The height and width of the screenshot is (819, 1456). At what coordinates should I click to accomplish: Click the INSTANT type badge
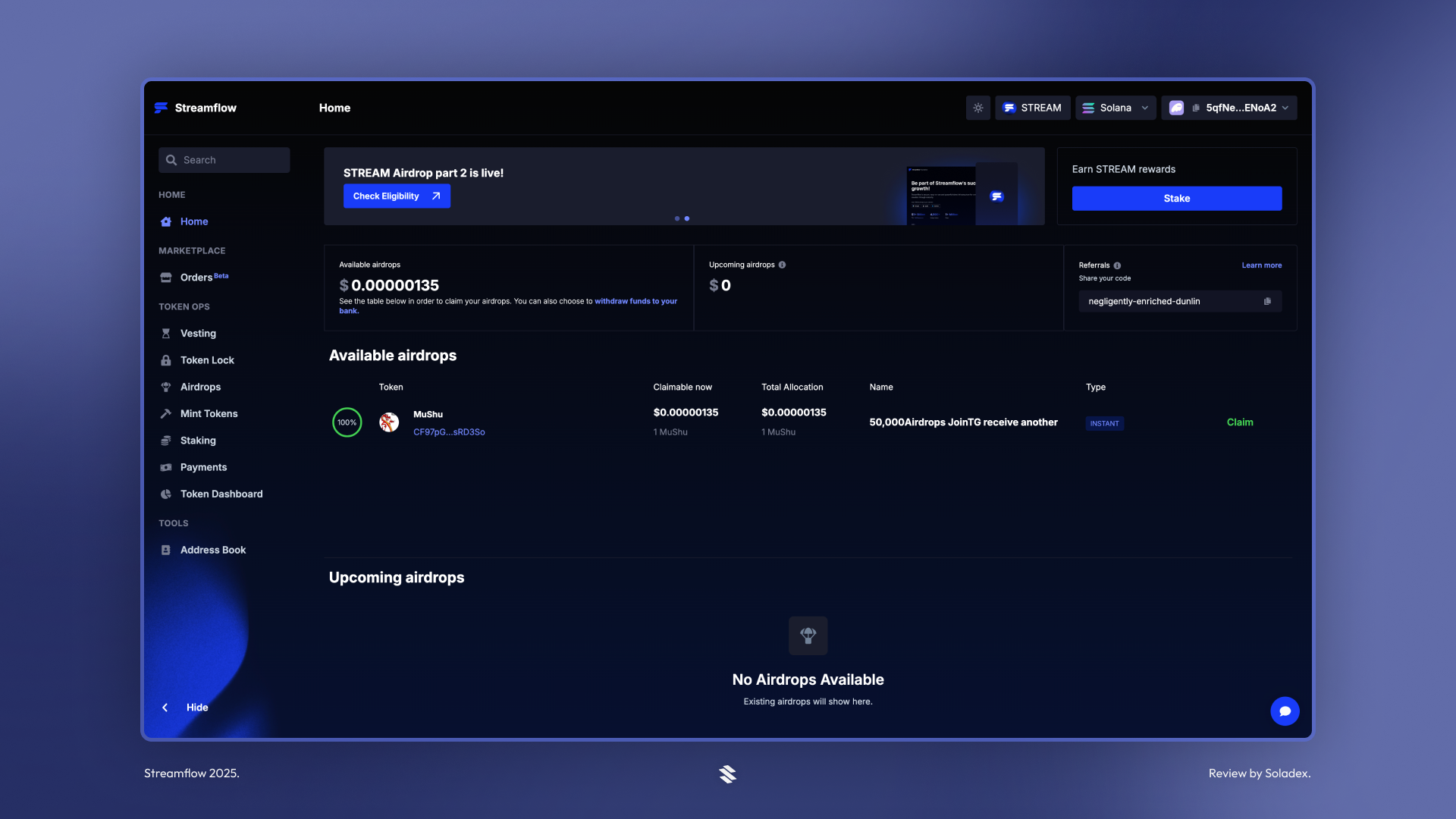click(1104, 423)
